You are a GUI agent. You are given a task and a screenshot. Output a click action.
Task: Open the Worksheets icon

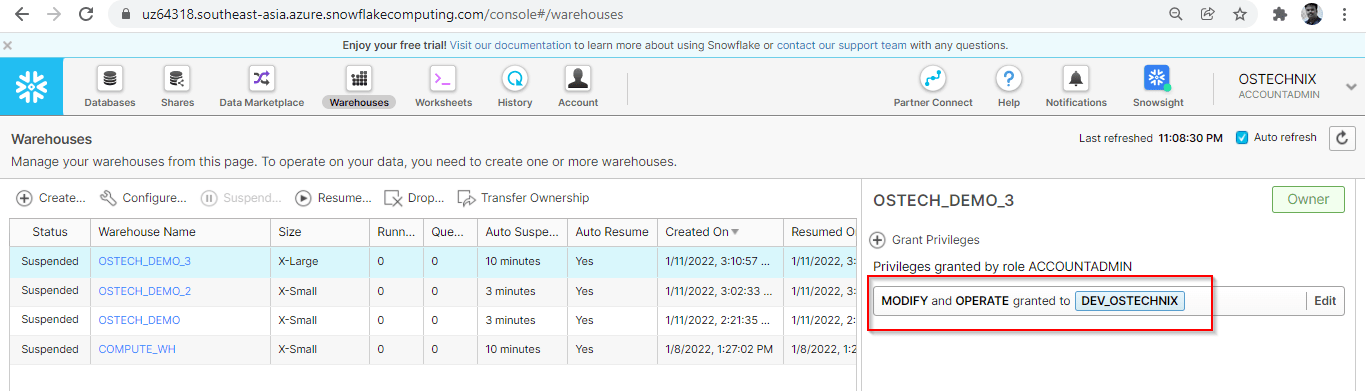tap(443, 79)
